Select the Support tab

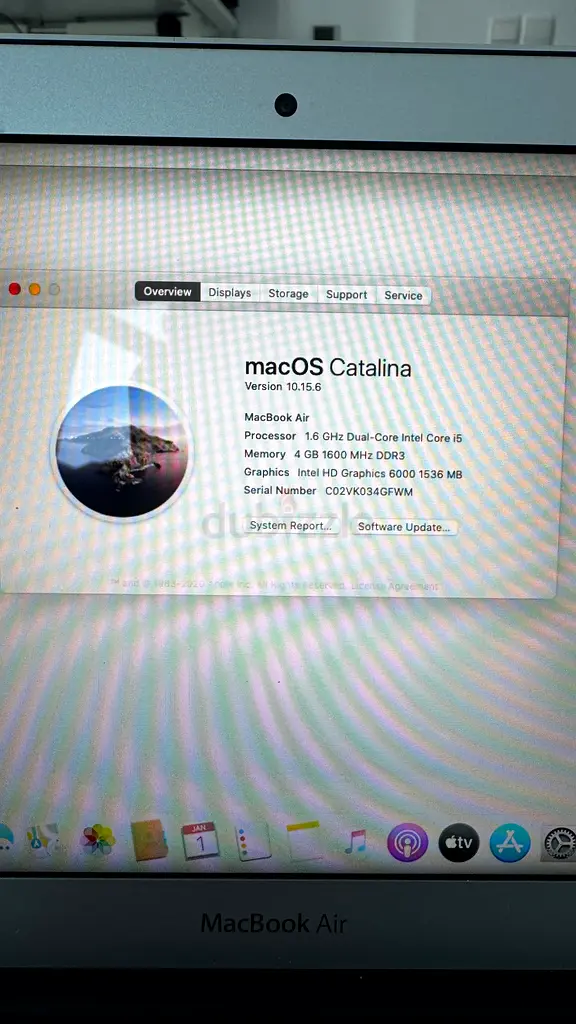click(346, 295)
